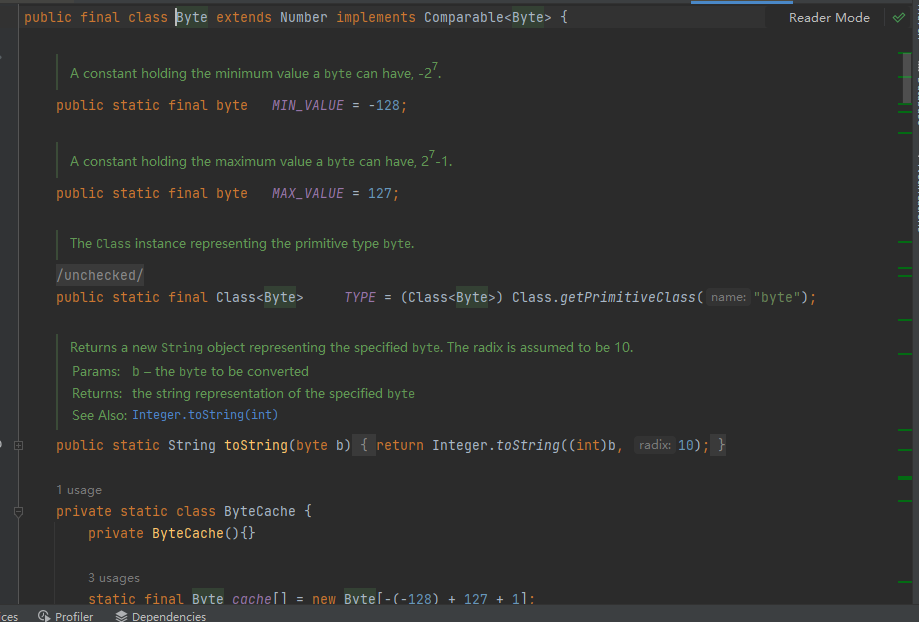Place caret on Number in class declaration
The image size is (919, 622).
tap(304, 18)
